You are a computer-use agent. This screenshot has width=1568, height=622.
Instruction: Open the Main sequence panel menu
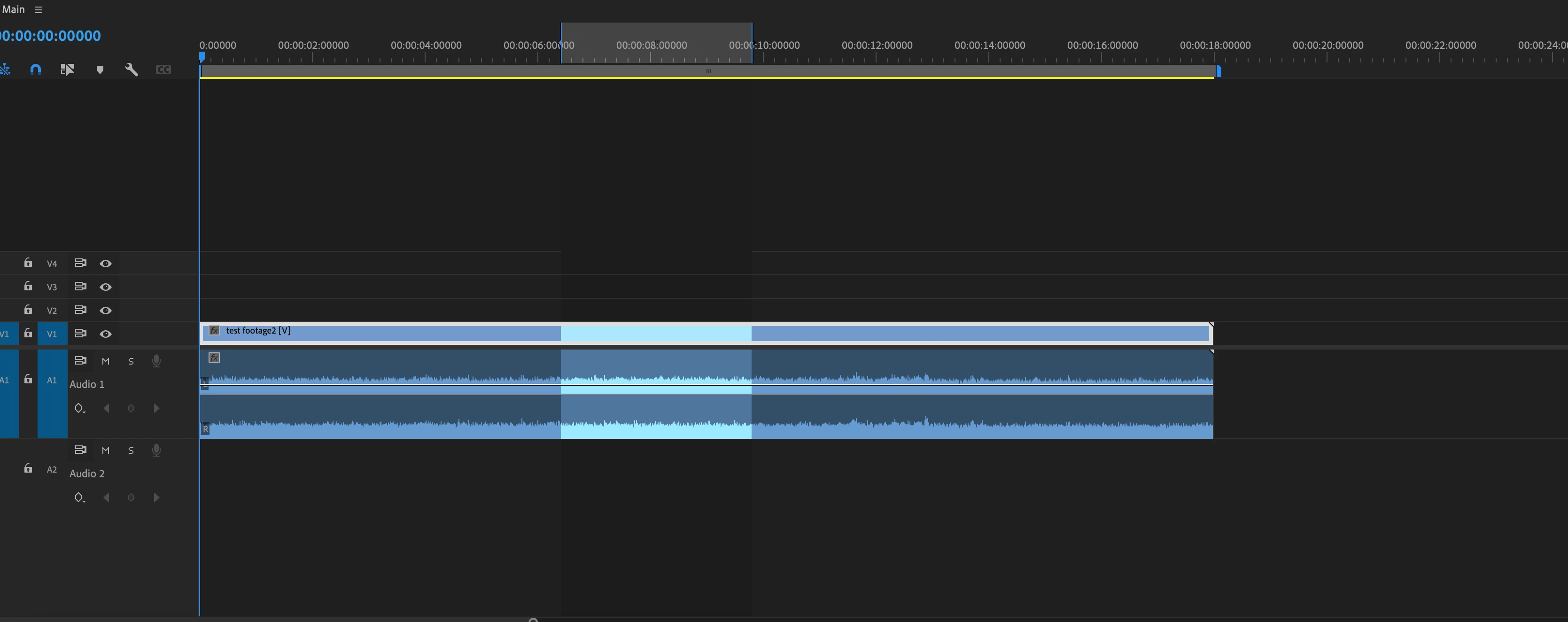click(39, 10)
